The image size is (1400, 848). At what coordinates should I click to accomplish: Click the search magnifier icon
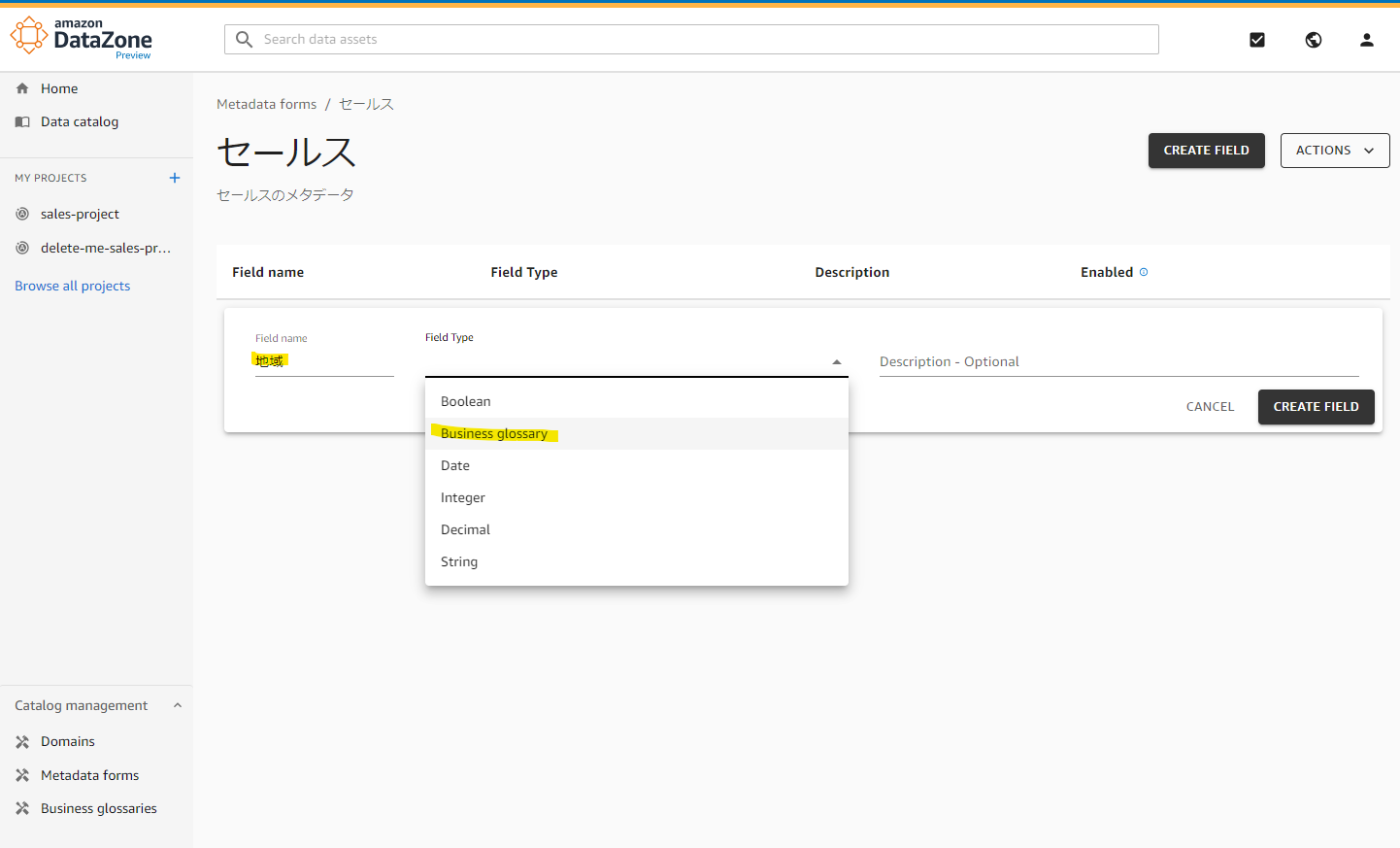(245, 39)
